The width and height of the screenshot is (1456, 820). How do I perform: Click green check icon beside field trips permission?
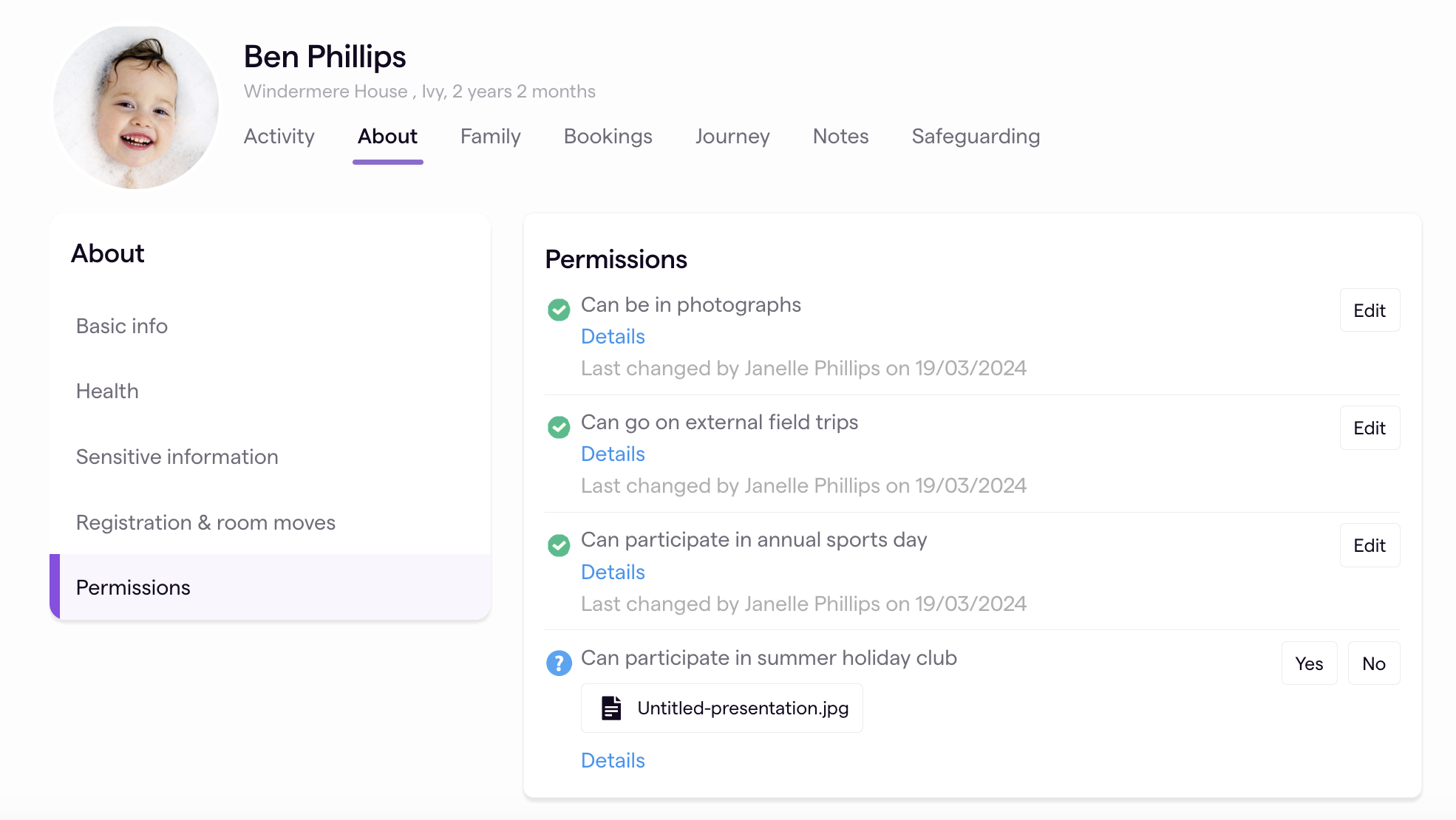click(x=559, y=427)
